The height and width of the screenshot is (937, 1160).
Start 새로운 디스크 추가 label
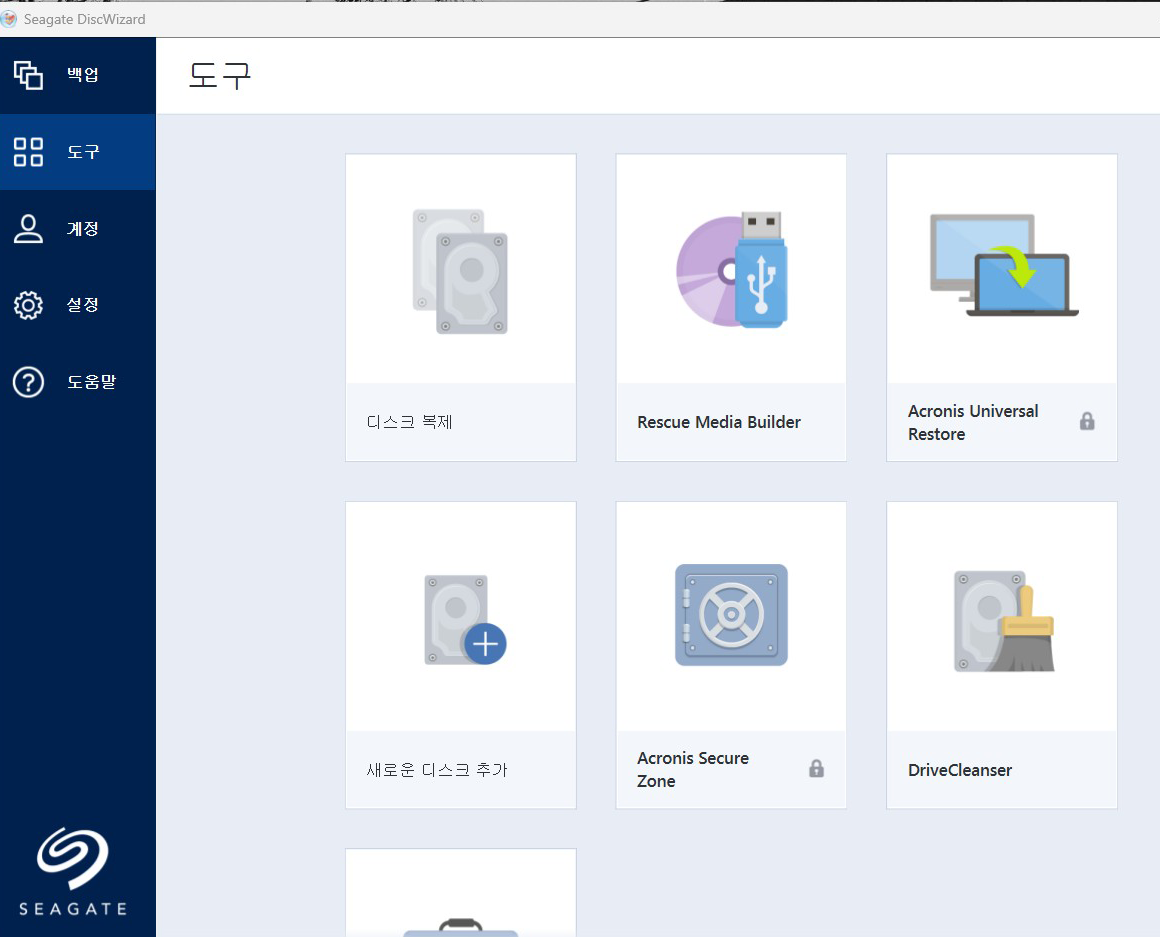pyautogui.click(x=436, y=770)
